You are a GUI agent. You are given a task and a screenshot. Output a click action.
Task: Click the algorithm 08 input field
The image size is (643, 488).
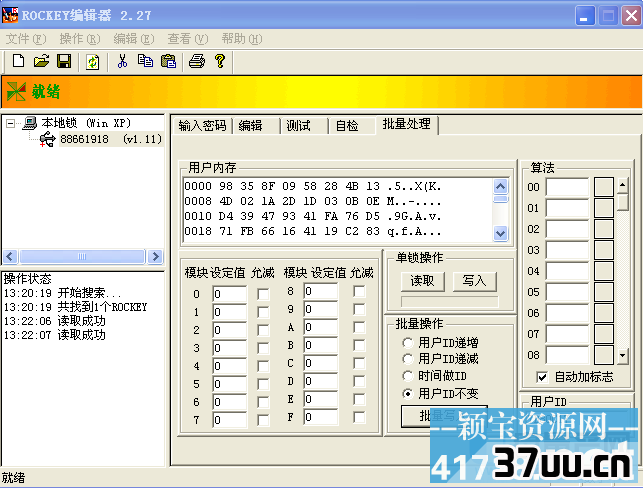coord(568,355)
